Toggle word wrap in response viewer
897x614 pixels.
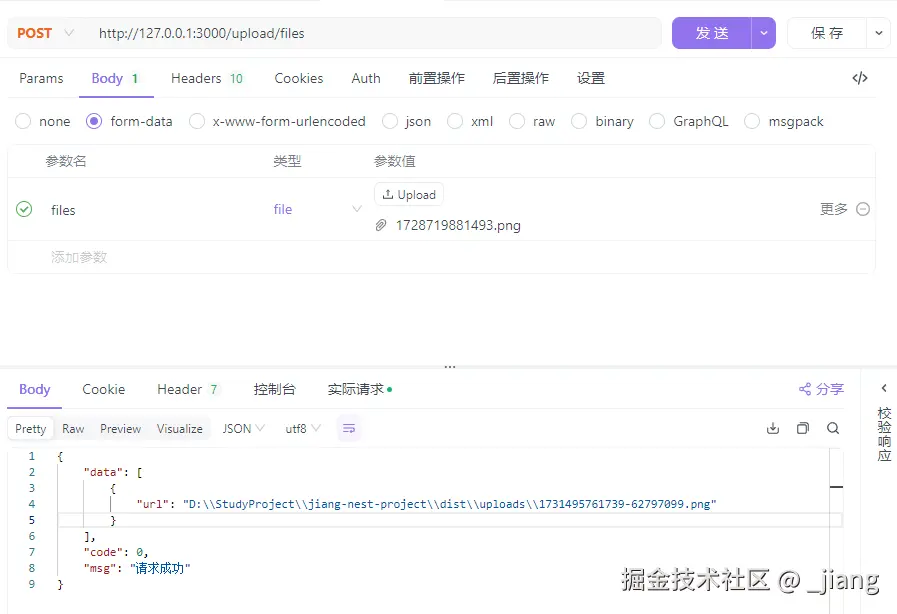(x=348, y=427)
